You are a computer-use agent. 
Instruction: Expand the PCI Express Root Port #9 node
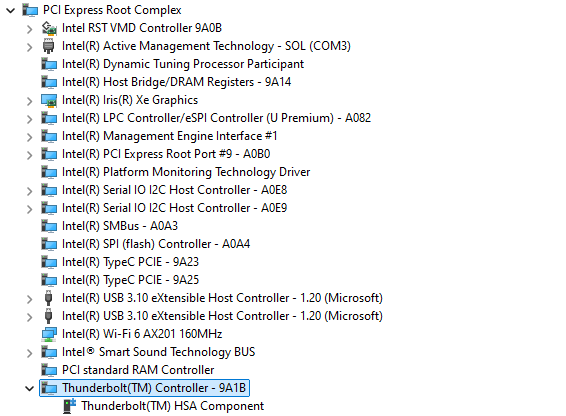pyautogui.click(x=30, y=155)
